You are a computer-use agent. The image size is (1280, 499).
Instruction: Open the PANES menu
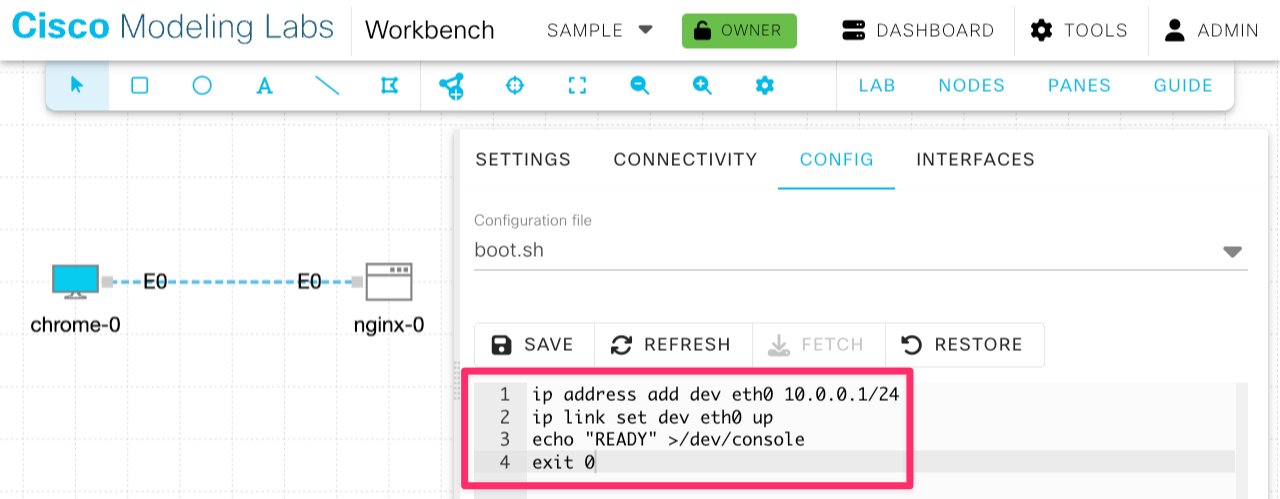tap(1080, 86)
